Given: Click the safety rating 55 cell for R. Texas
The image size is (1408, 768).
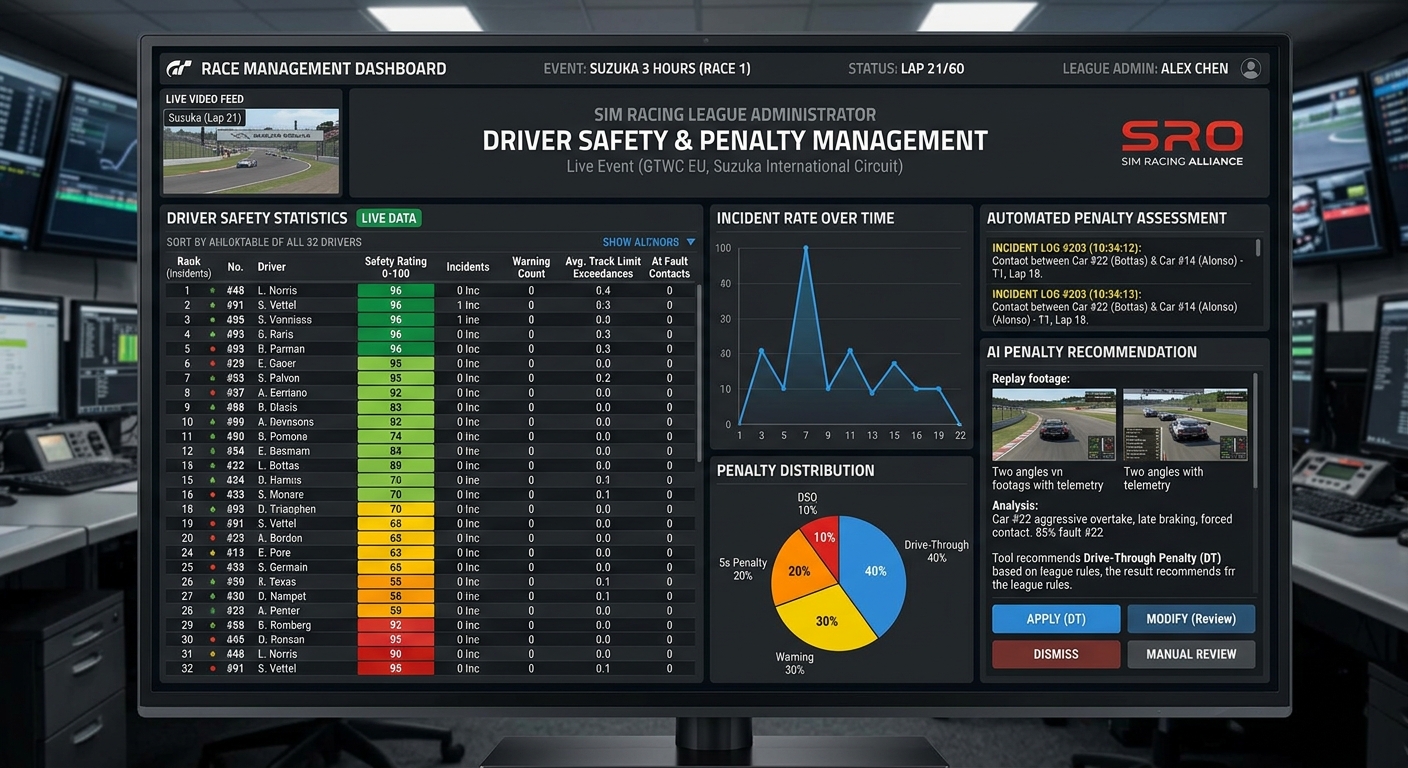Looking at the screenshot, I should [396, 582].
